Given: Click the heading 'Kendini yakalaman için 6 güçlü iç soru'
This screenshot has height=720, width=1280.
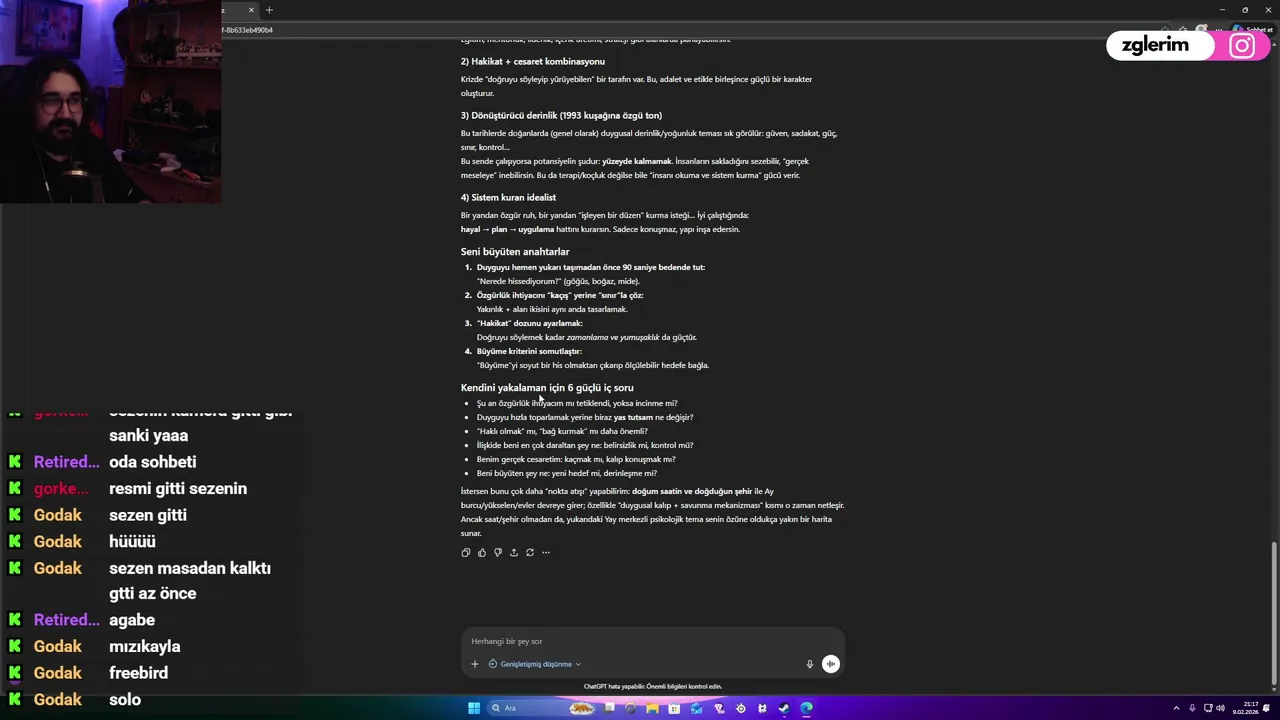Looking at the screenshot, I should click(x=547, y=388).
